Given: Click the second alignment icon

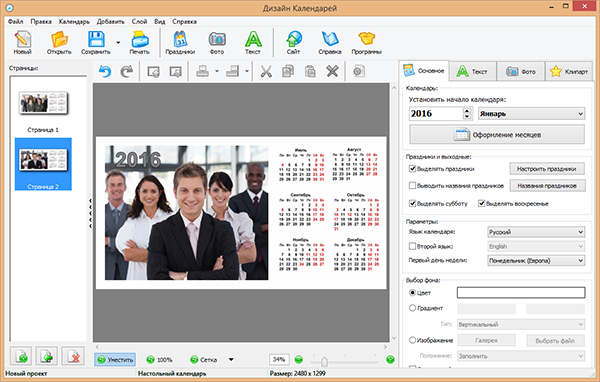Looking at the screenshot, I should 233,71.
